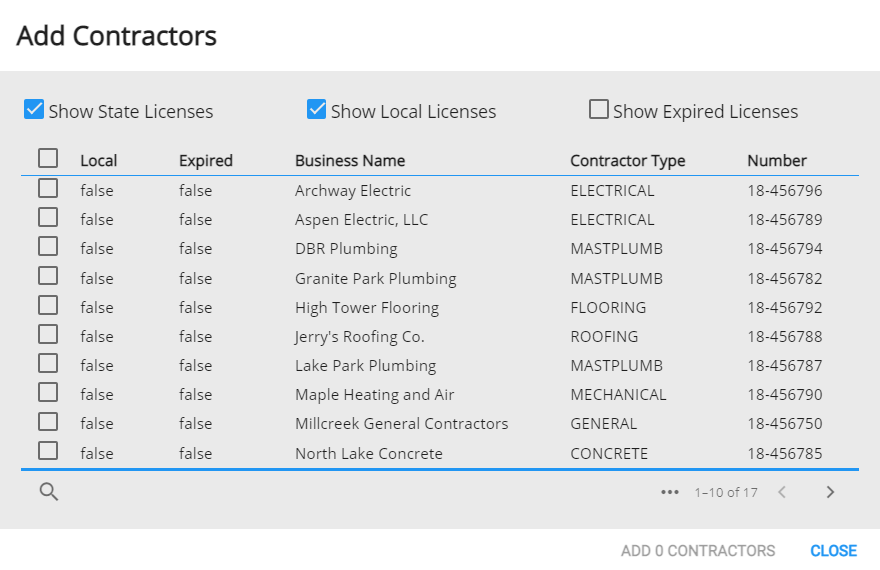Click the 1–10 of 17 page indicator
Image resolution: width=880 pixels, height=570 pixels.
(x=726, y=493)
